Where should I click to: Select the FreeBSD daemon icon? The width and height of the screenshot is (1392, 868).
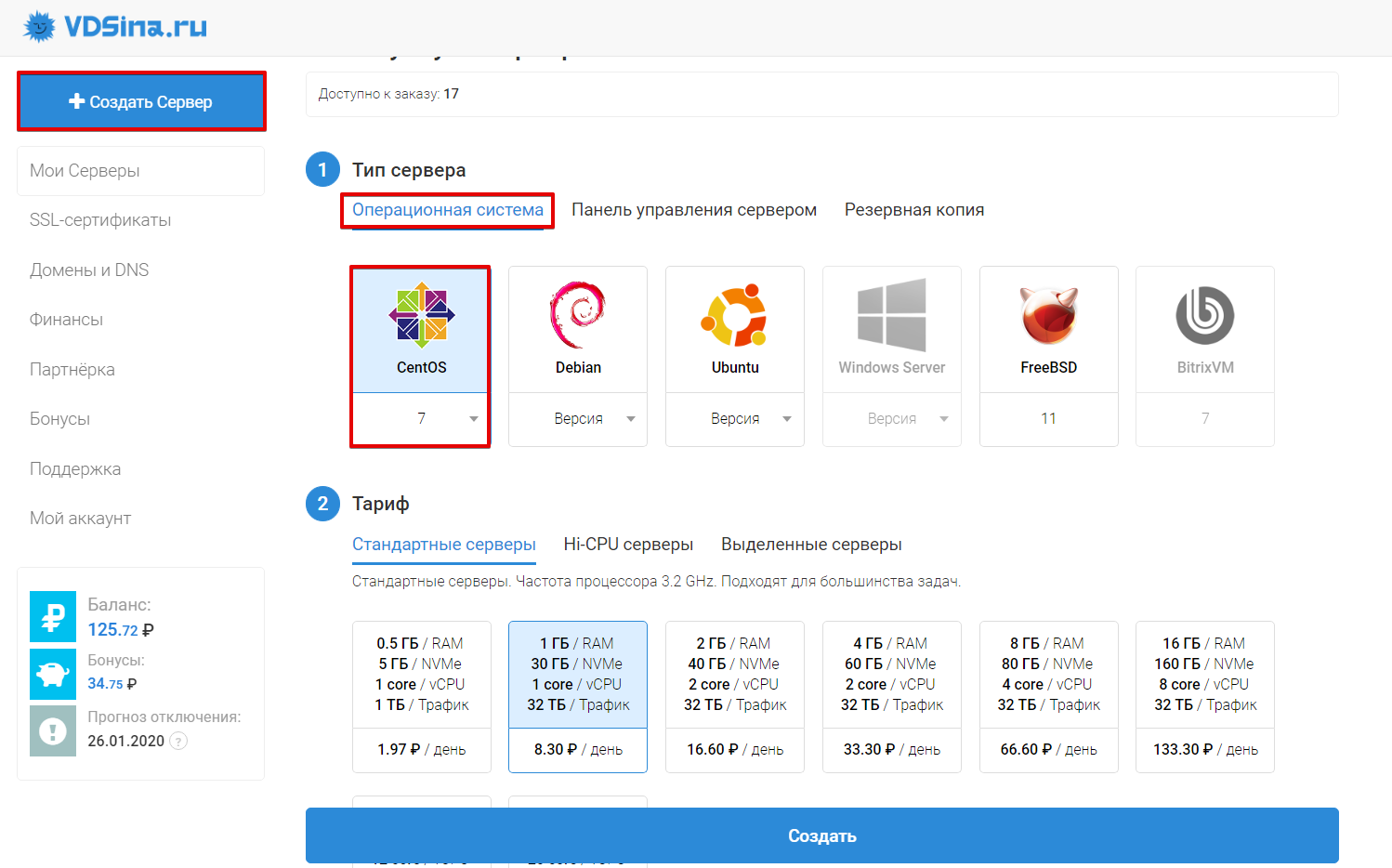[x=1048, y=315]
